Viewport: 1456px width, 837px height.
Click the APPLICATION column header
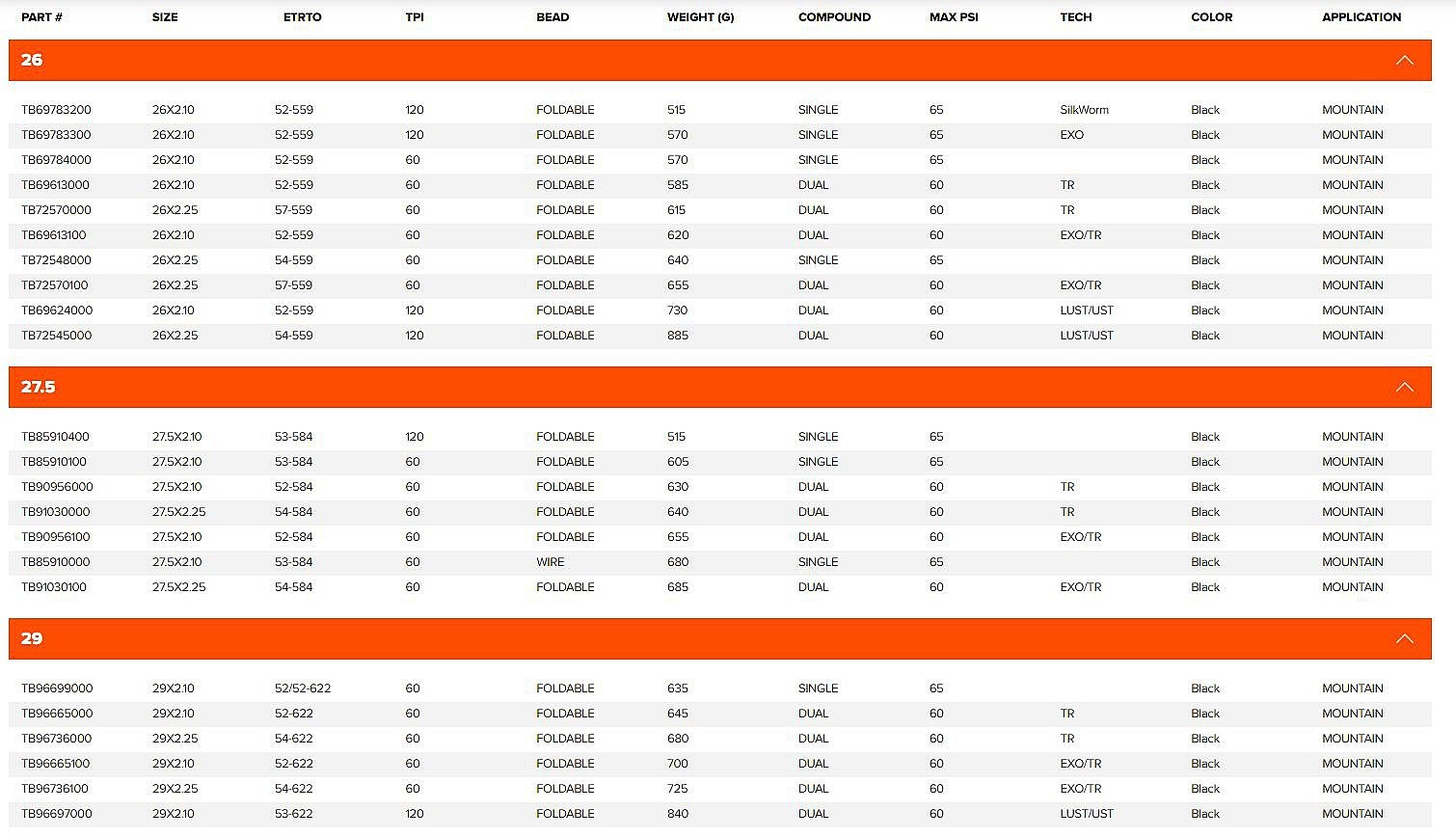(x=1361, y=17)
